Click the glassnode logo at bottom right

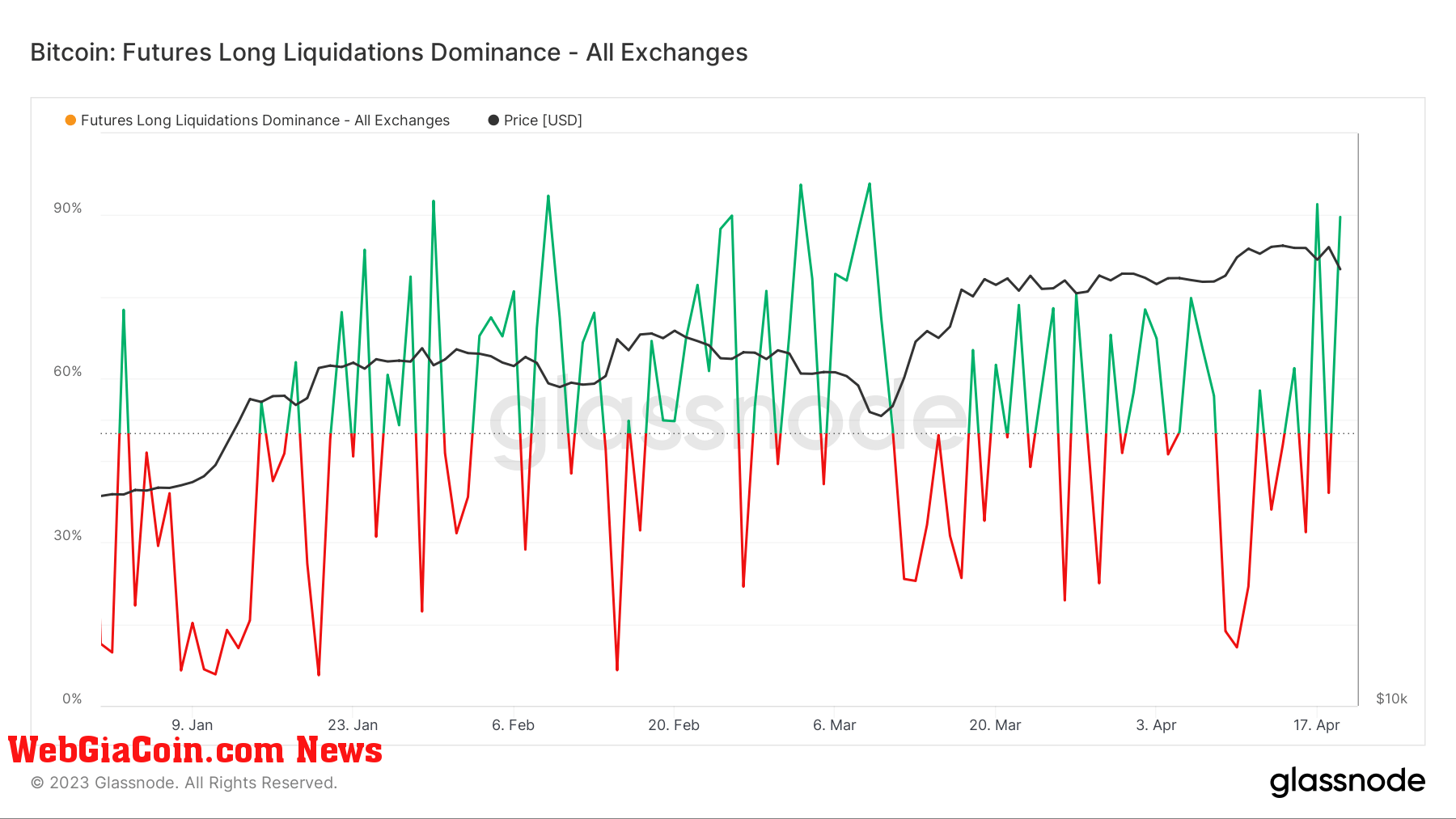point(1348,781)
